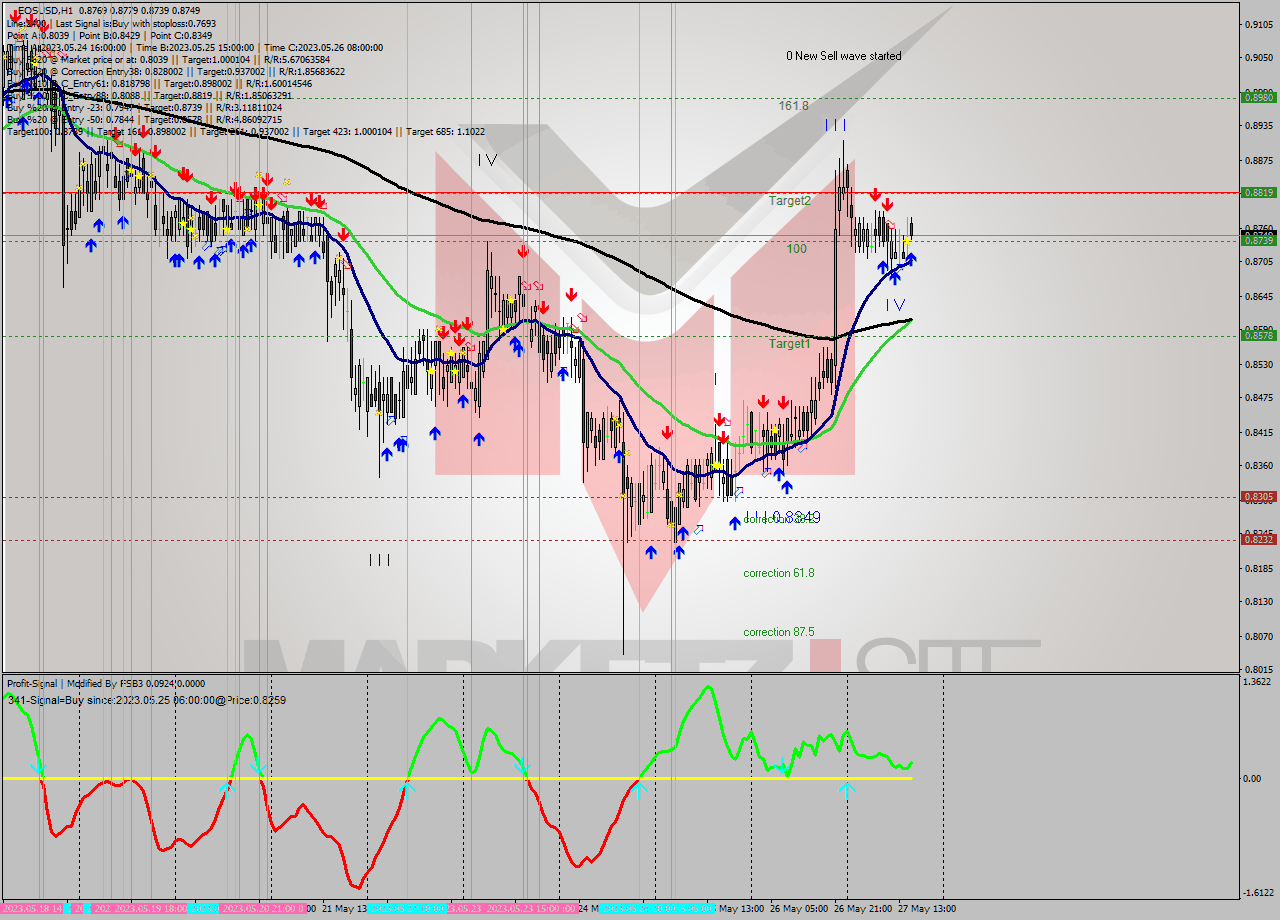Click the '21 May 13' time axis label
Screen dimensions: 1280x920
[x=343, y=909]
